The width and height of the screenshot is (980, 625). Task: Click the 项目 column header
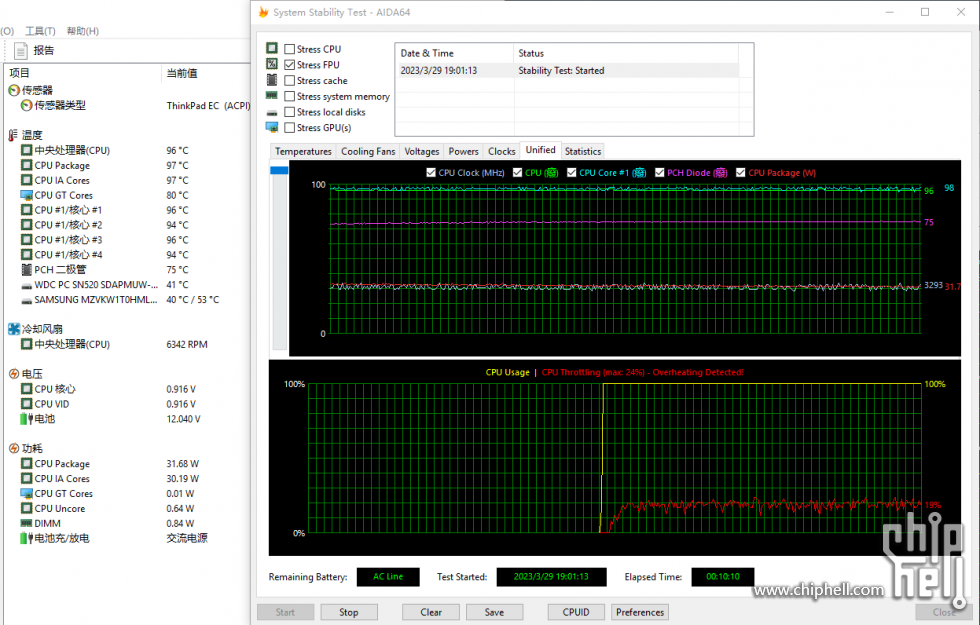[82, 73]
